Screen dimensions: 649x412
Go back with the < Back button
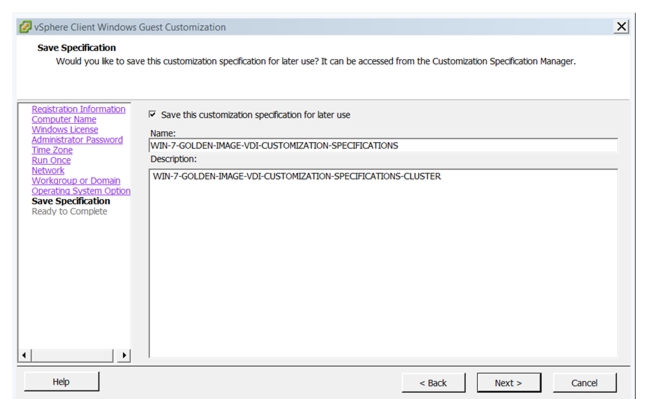pos(433,383)
